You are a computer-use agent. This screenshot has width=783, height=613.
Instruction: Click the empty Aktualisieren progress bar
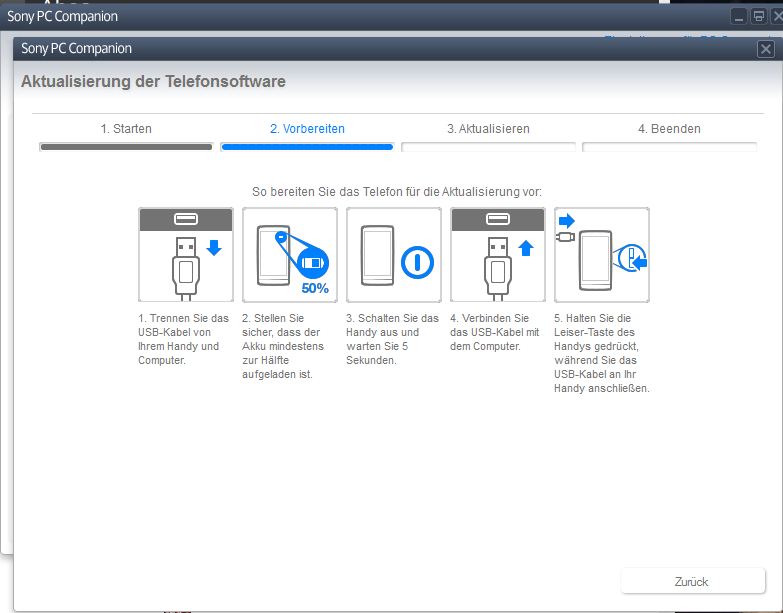tap(488, 147)
